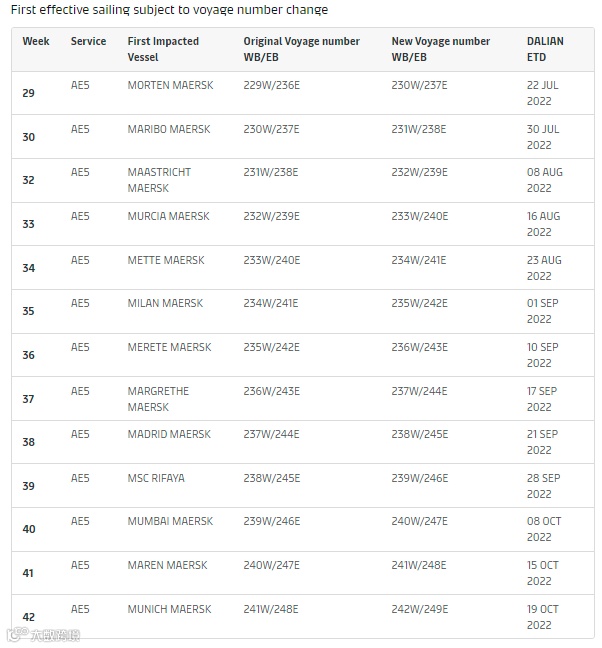The height and width of the screenshot is (648, 602).
Task: Click the MURCIA MAERSK vessel name
Action: pyautogui.click(x=168, y=216)
